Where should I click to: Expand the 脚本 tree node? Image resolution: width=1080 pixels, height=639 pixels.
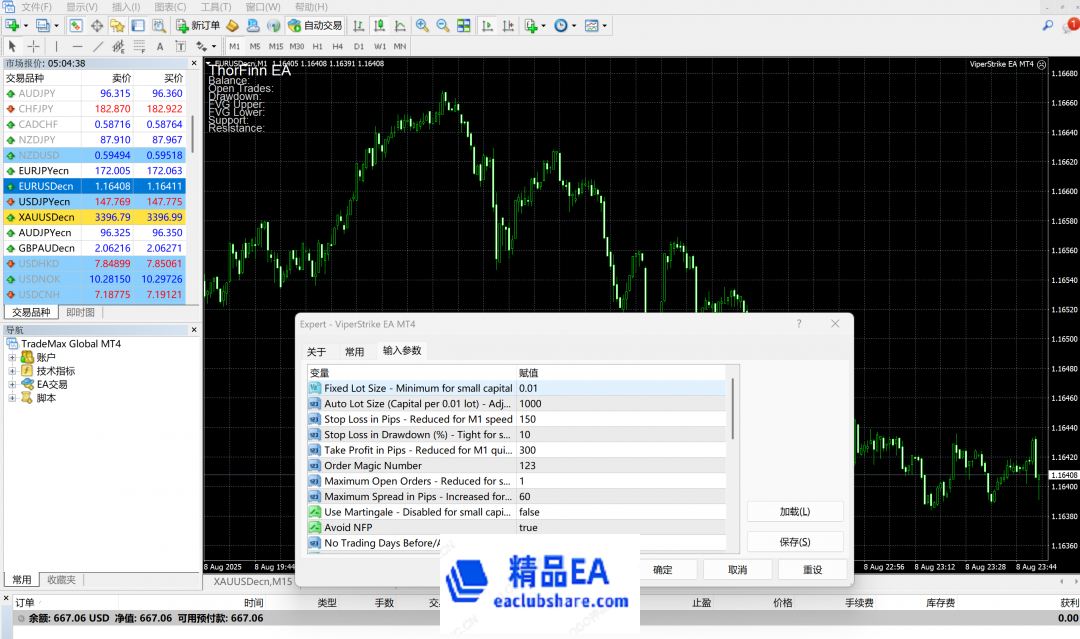pyautogui.click(x=12, y=398)
